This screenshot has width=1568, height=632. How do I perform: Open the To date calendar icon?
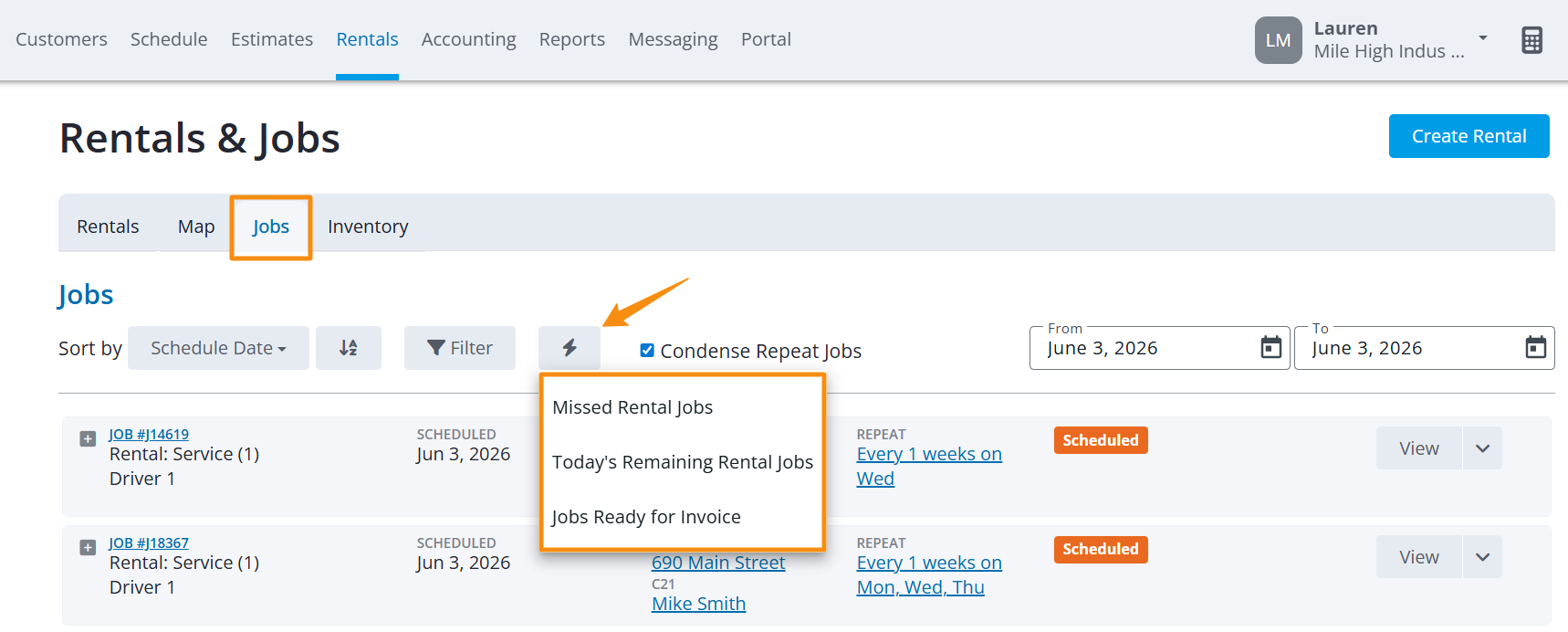pyautogui.click(x=1536, y=348)
